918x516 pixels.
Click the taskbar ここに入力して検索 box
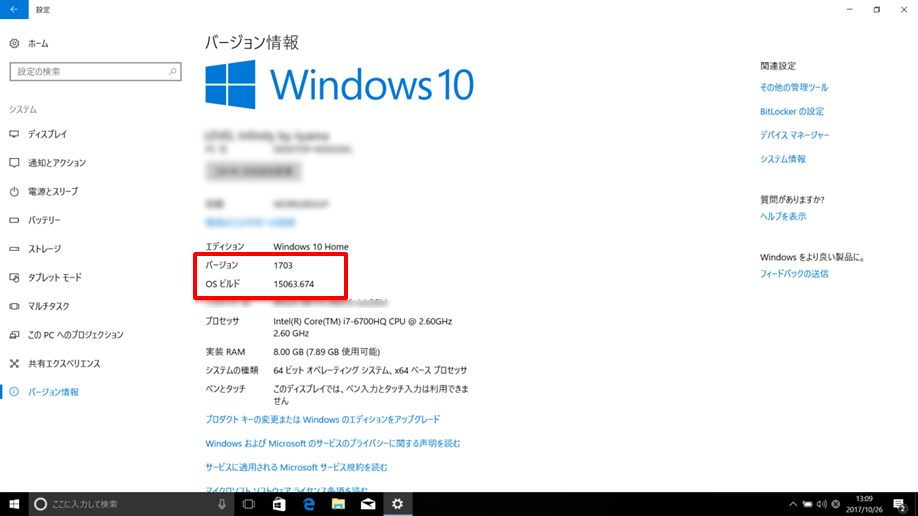pyautogui.click(x=132, y=504)
